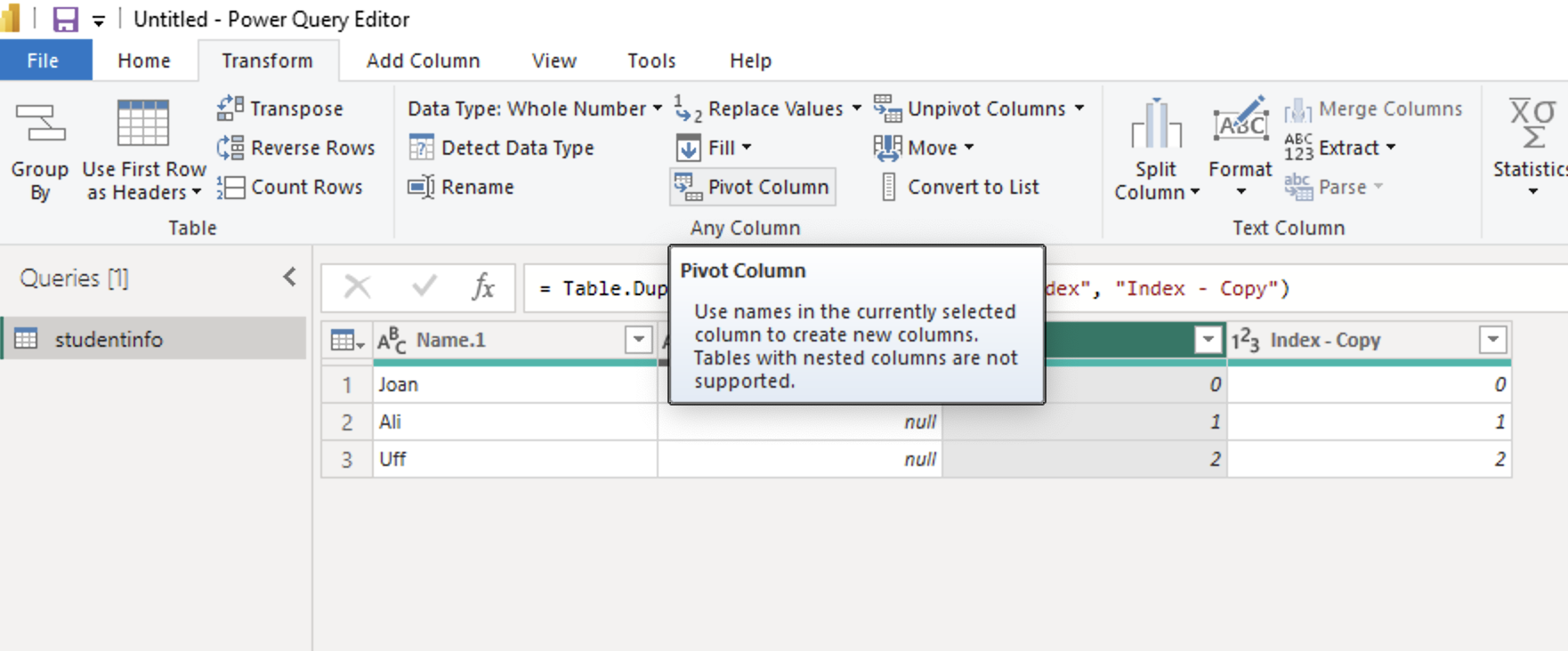This screenshot has height=651, width=1568.
Task: Select row number 1 header
Action: tap(347, 384)
